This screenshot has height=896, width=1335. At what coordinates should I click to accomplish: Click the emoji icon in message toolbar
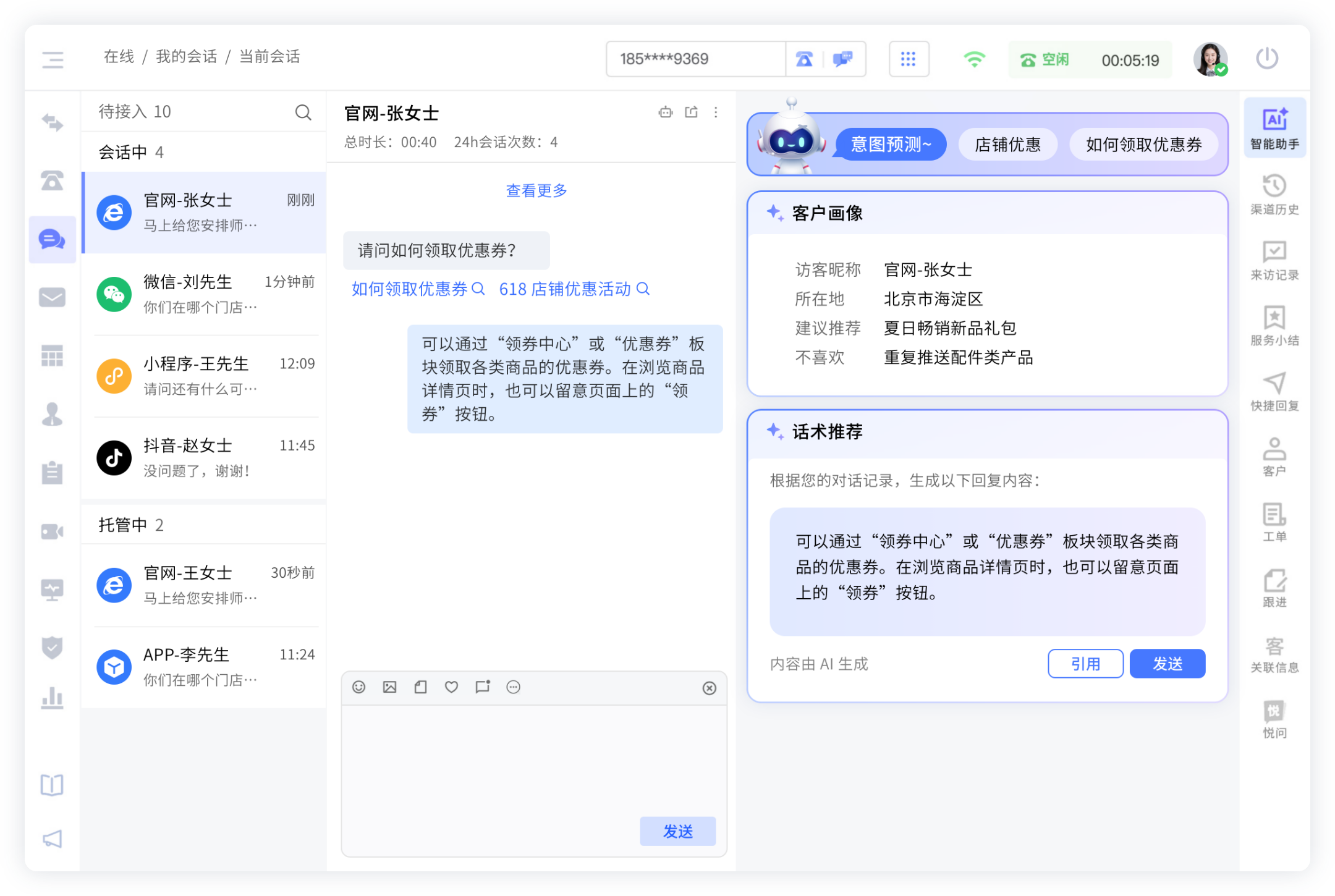(x=358, y=687)
